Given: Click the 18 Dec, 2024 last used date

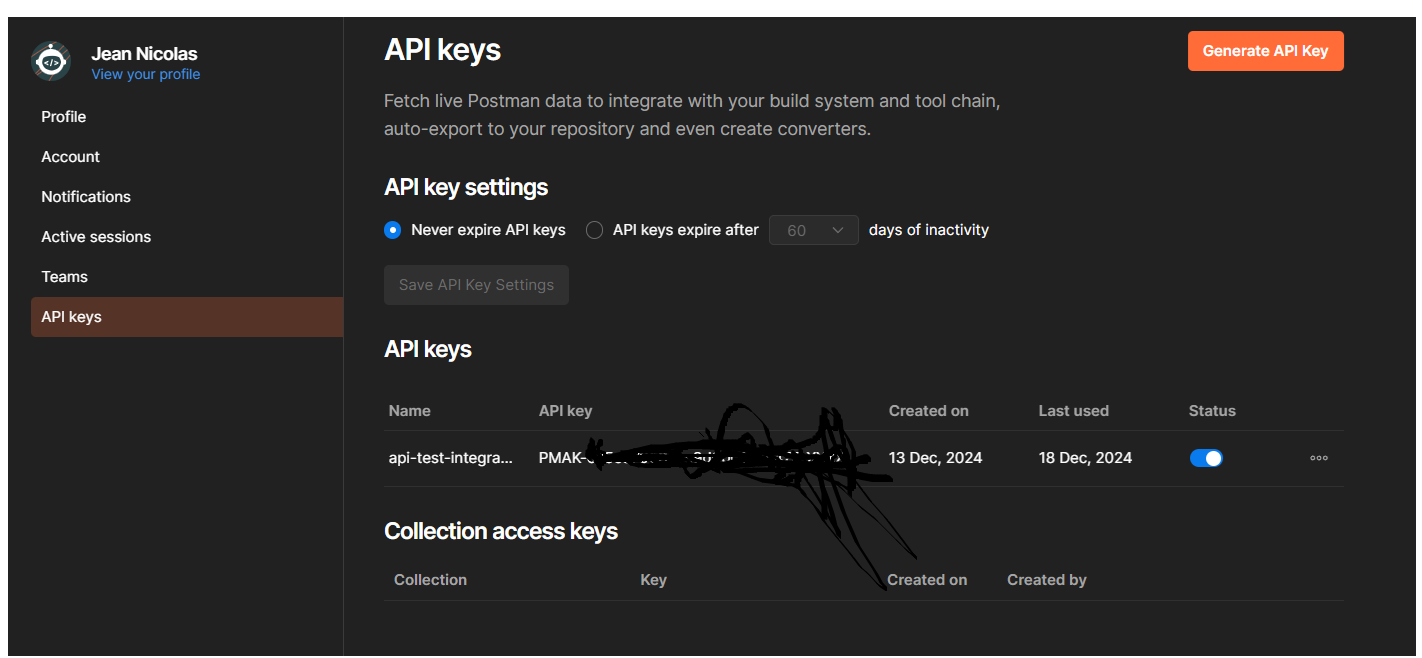Looking at the screenshot, I should (1086, 458).
